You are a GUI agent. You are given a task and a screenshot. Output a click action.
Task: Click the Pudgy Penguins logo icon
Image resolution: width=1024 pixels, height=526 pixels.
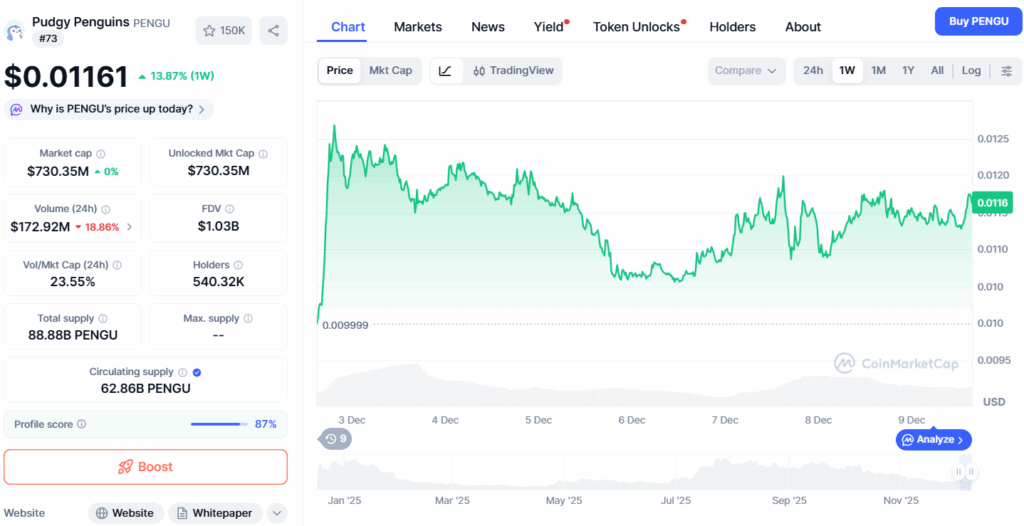(14, 31)
